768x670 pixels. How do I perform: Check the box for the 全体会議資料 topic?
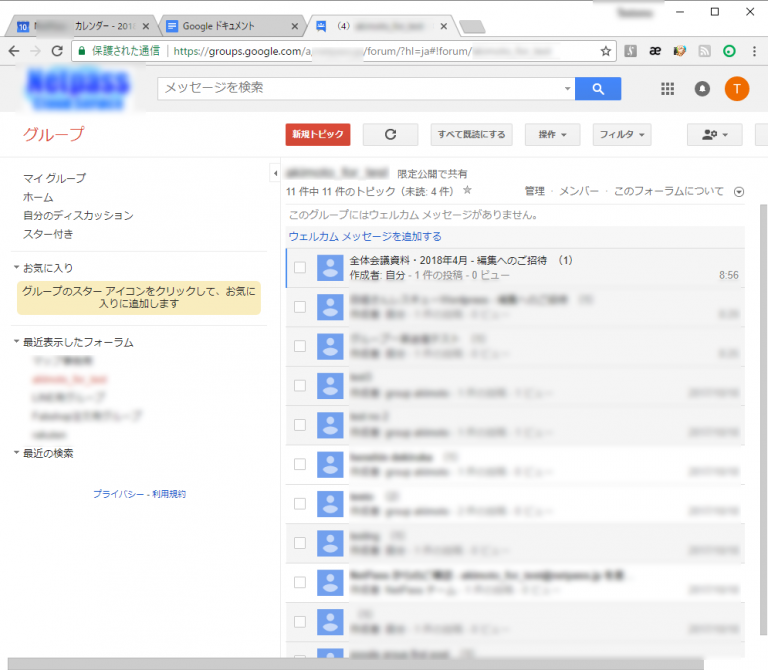[300, 267]
